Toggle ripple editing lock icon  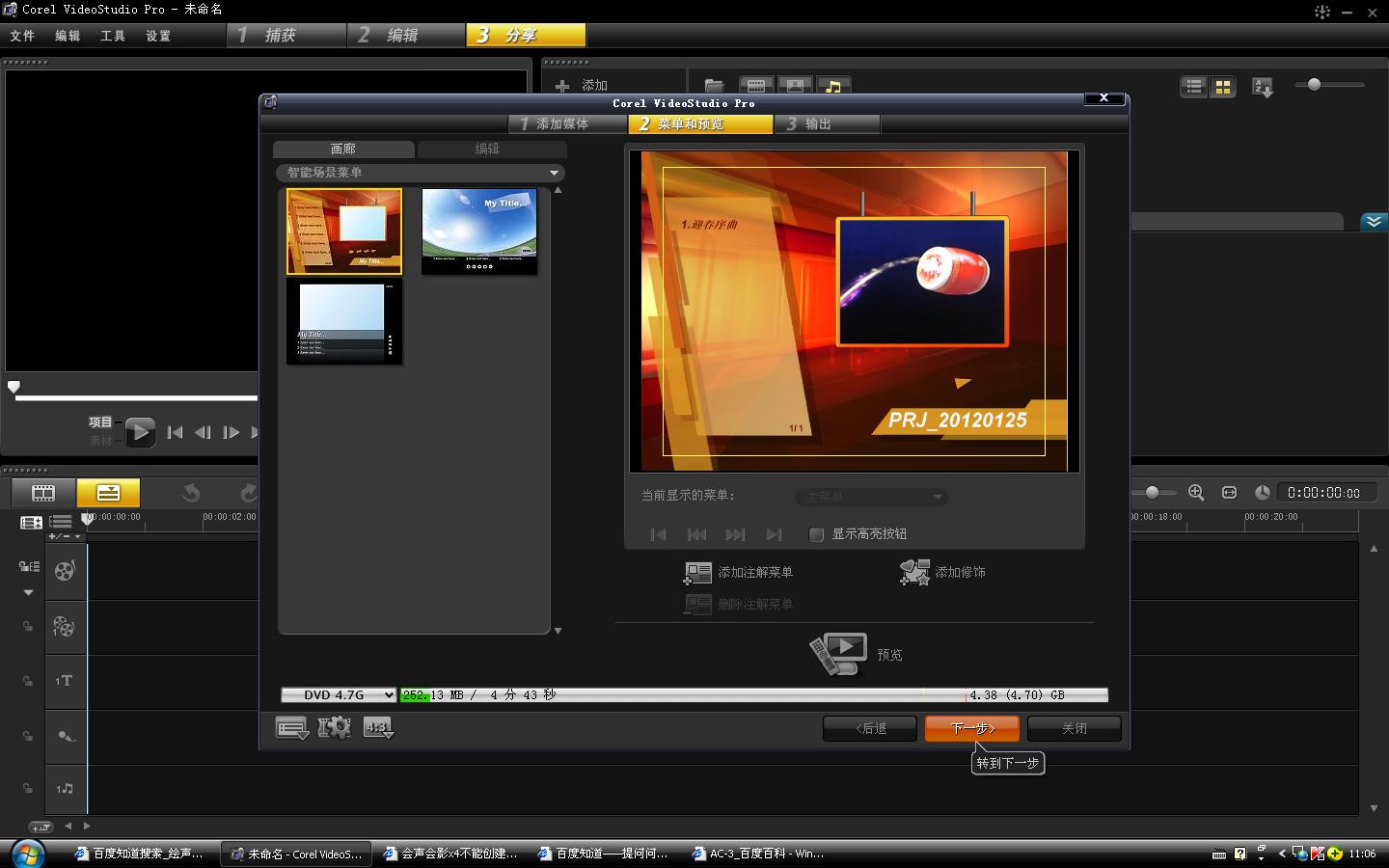(x=29, y=566)
